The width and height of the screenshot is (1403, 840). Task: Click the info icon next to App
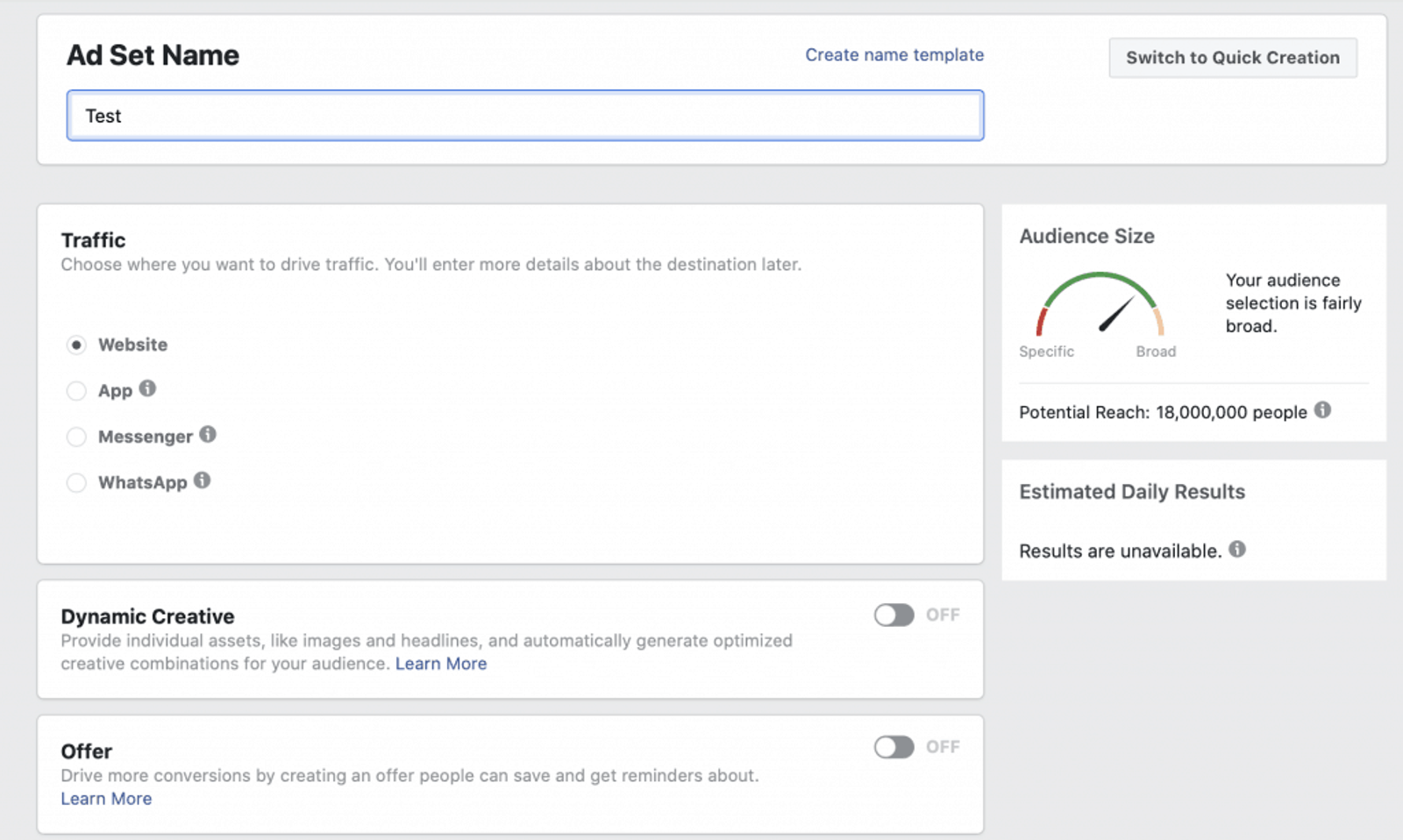147,388
